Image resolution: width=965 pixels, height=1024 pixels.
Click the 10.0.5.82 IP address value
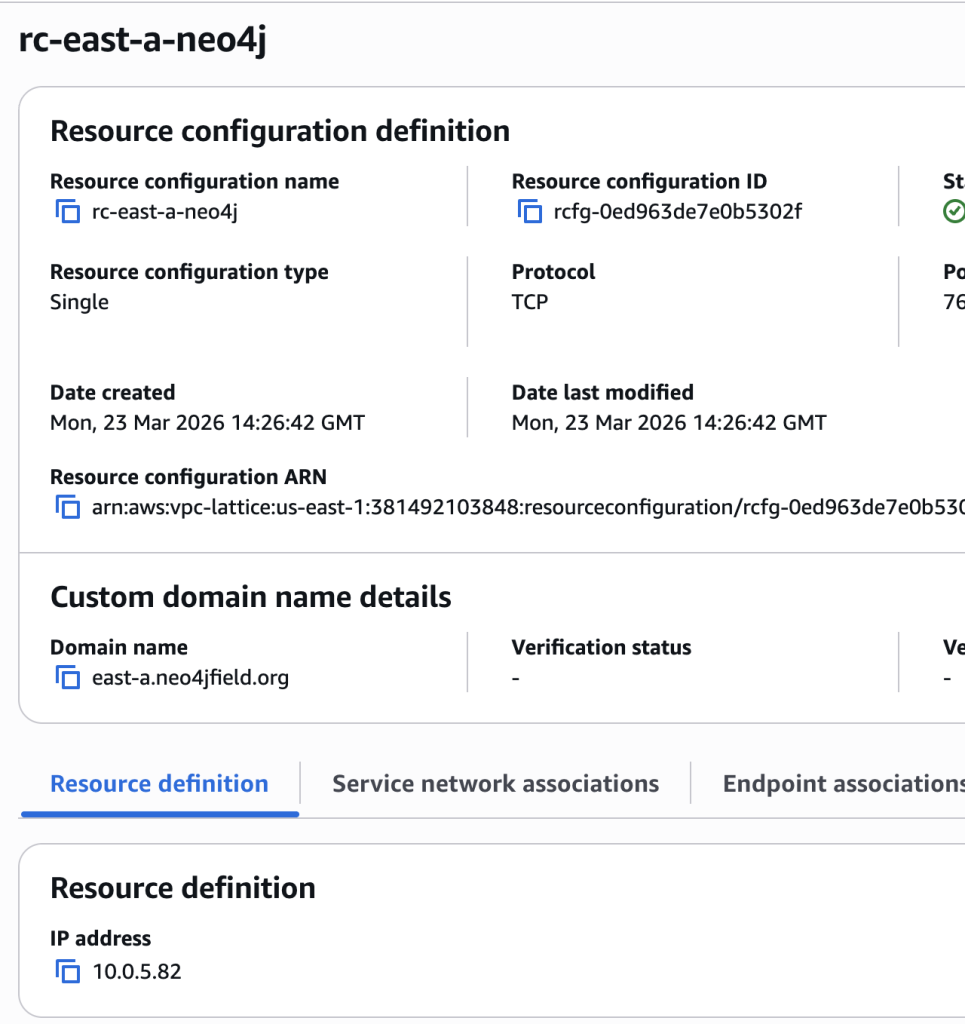[x=137, y=971]
